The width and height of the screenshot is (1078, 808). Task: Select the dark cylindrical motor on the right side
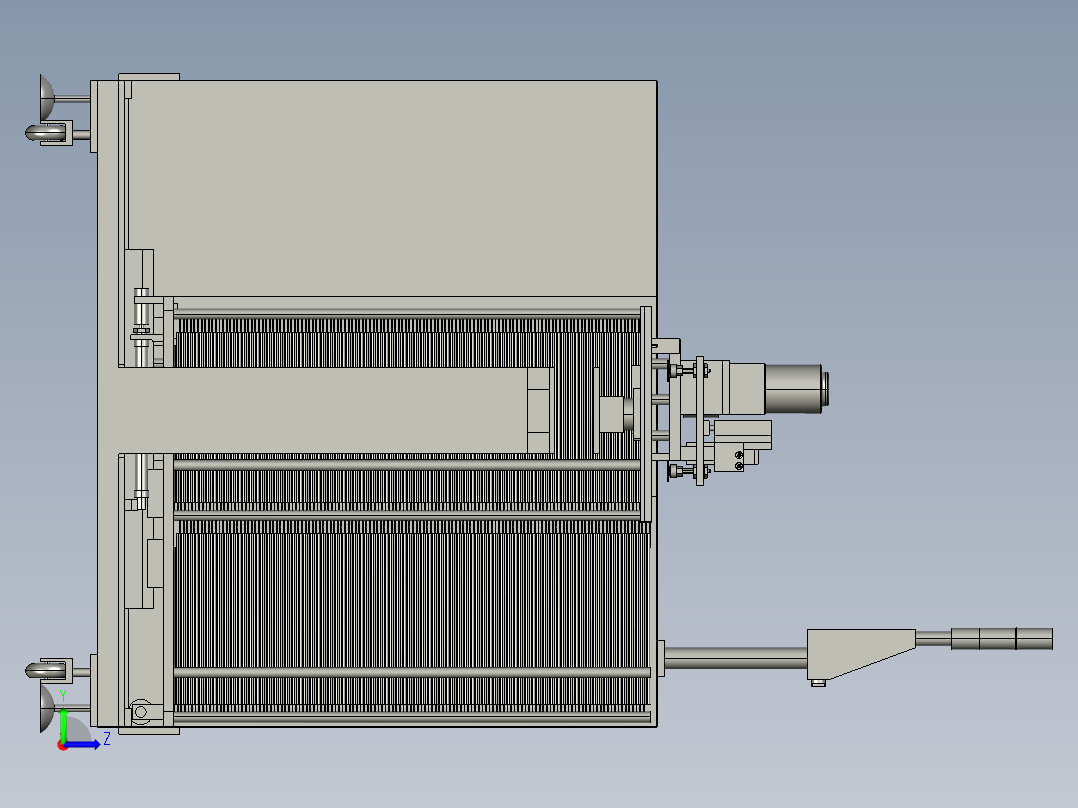point(796,389)
